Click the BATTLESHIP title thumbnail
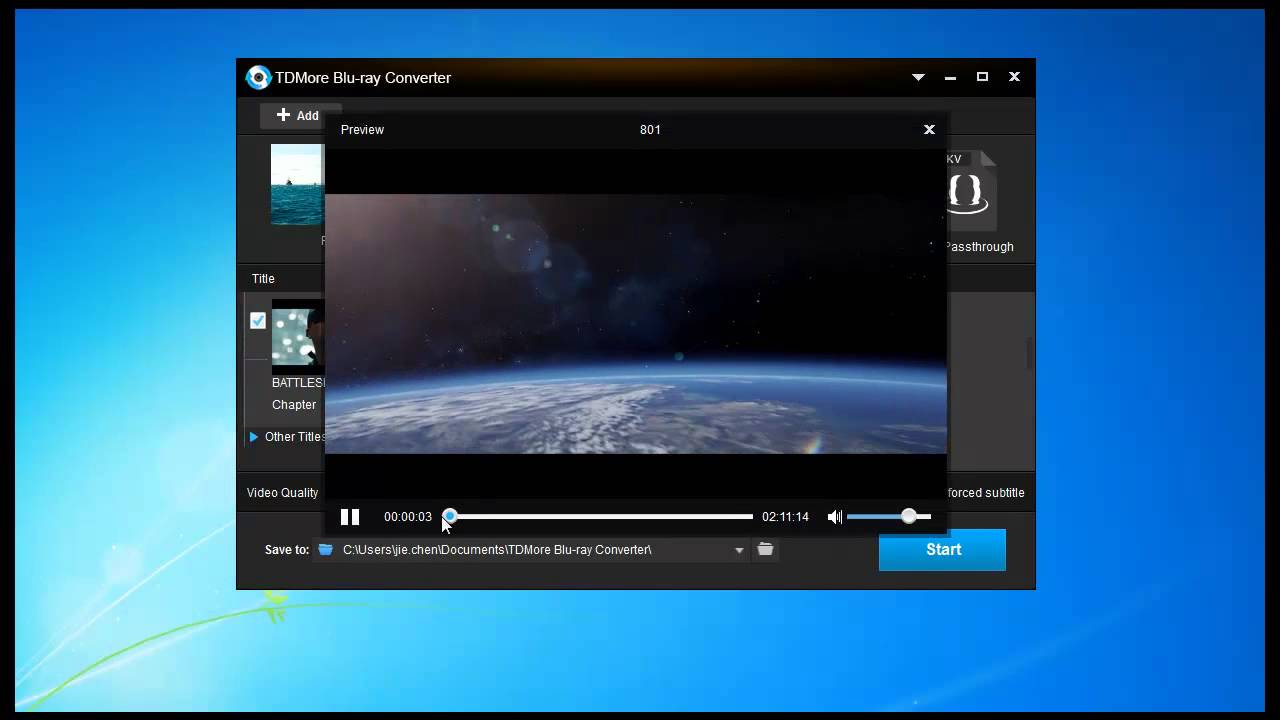 pos(298,336)
